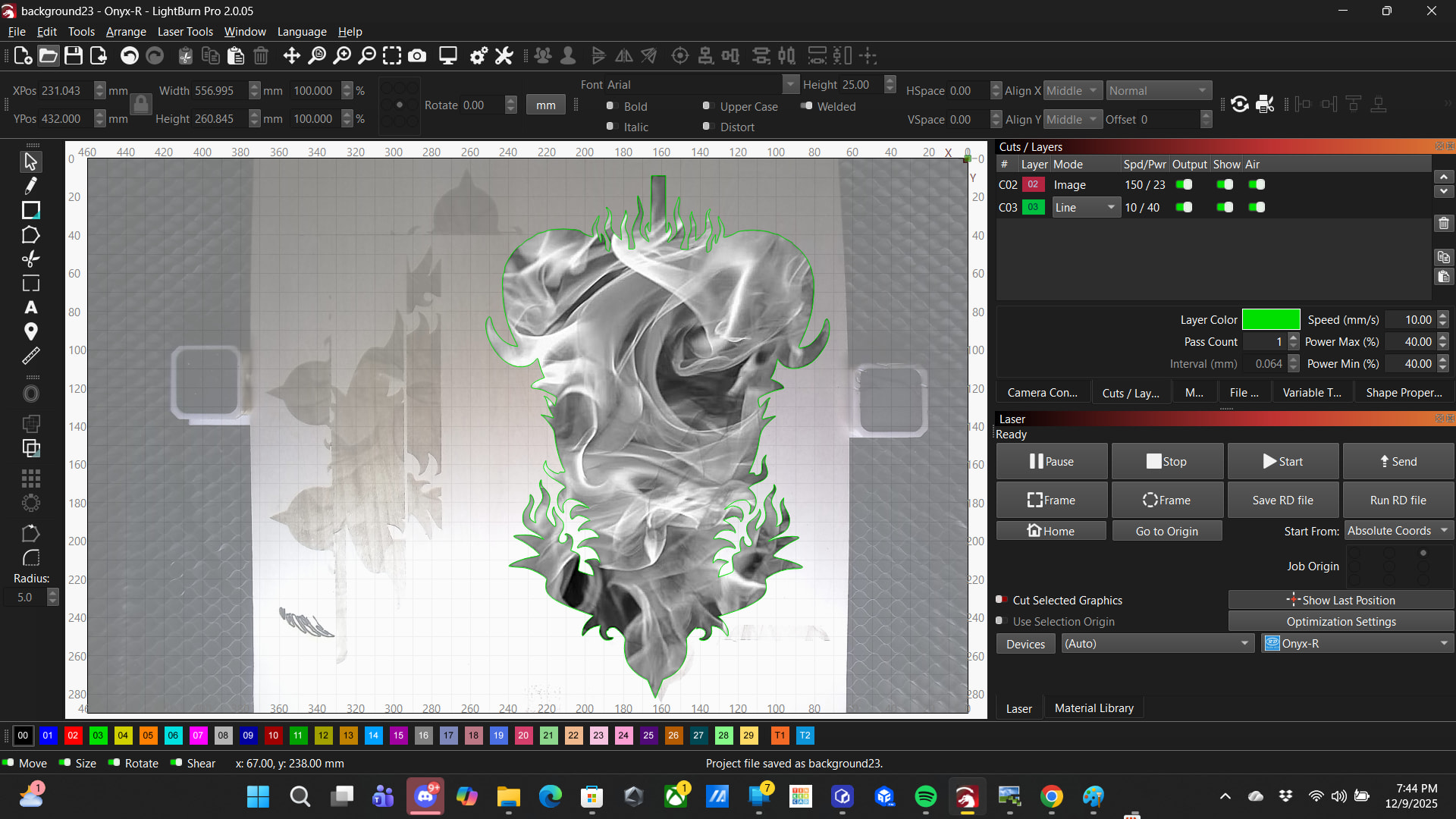Open the camera capture tool icon
This screenshot has width=1456, height=819.
click(417, 55)
